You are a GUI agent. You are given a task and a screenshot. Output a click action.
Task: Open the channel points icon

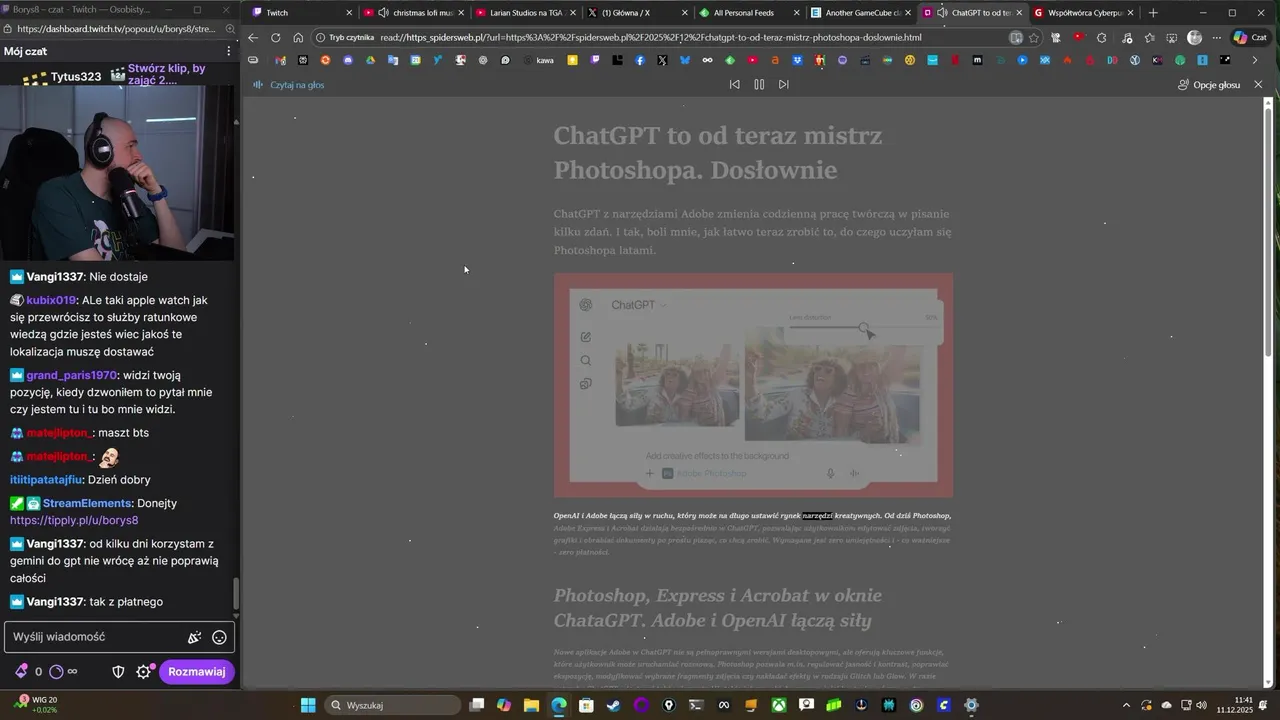point(56,671)
